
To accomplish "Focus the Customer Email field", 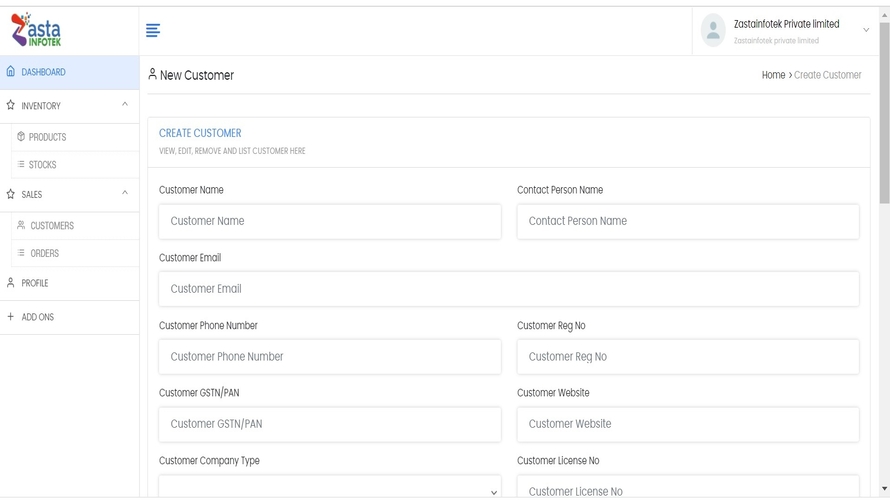I will [x=508, y=289].
